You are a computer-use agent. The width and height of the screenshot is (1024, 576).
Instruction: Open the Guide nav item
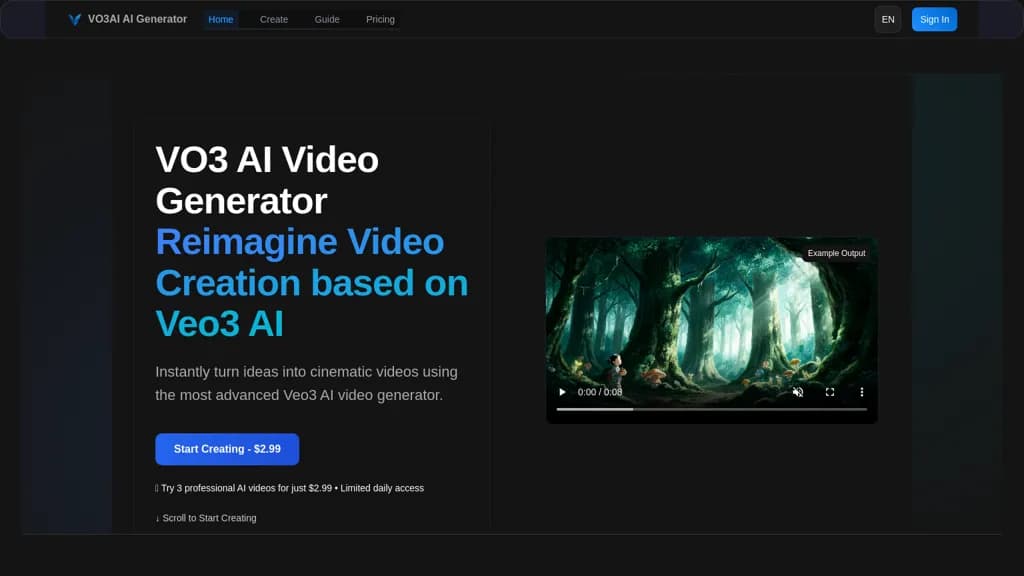[x=327, y=20]
